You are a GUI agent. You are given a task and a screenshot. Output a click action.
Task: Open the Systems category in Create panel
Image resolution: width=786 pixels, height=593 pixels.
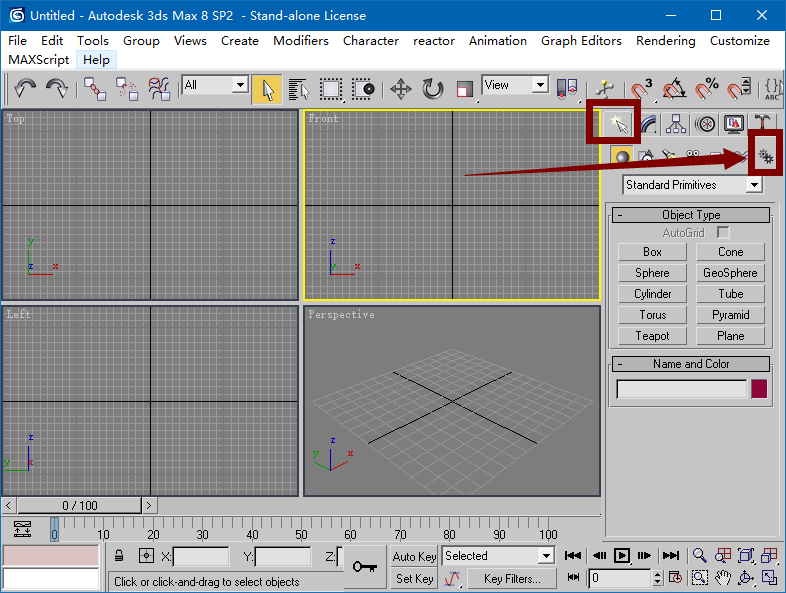click(x=766, y=156)
